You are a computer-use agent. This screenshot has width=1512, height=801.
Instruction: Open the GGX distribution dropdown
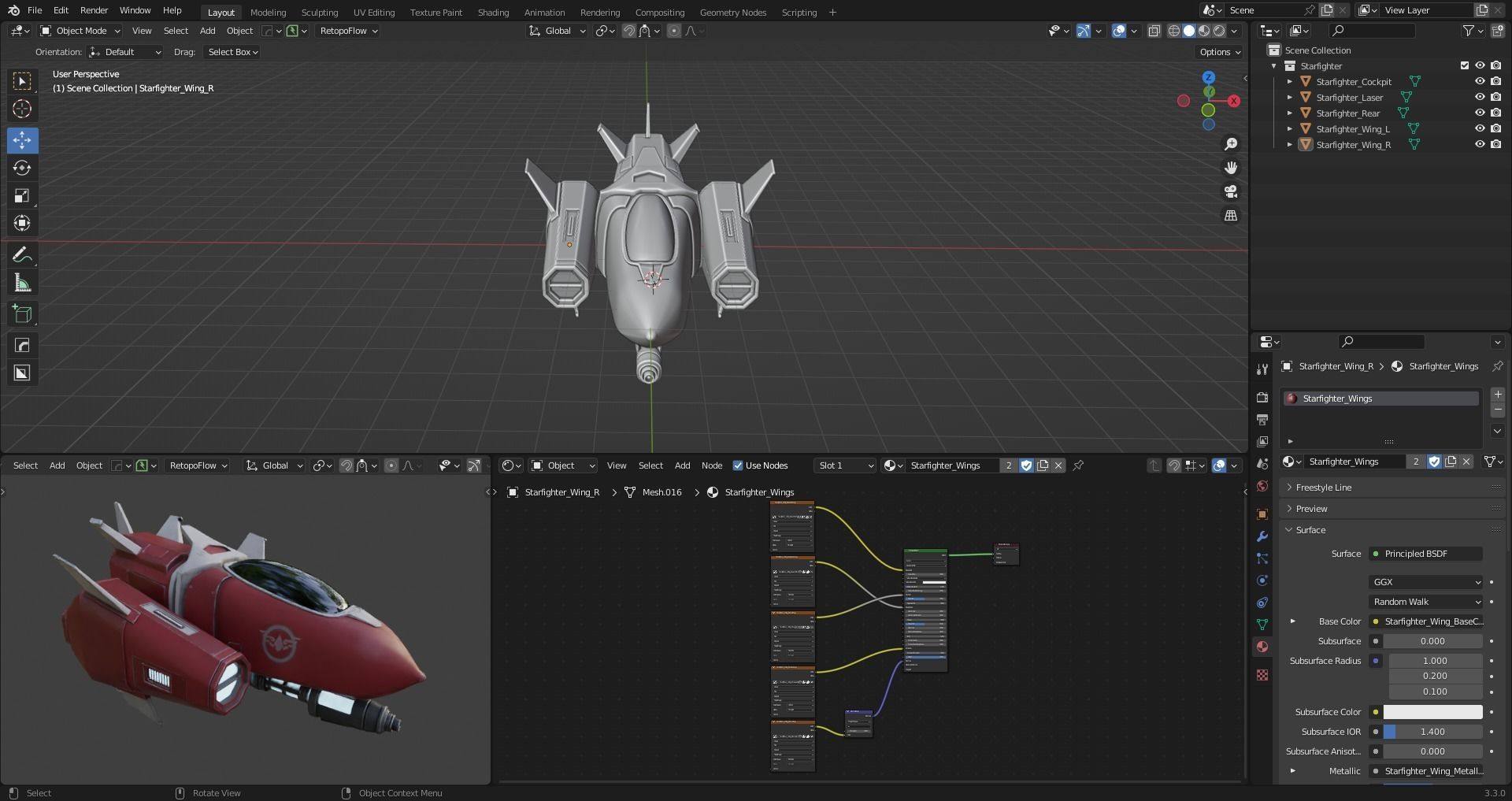click(1425, 582)
